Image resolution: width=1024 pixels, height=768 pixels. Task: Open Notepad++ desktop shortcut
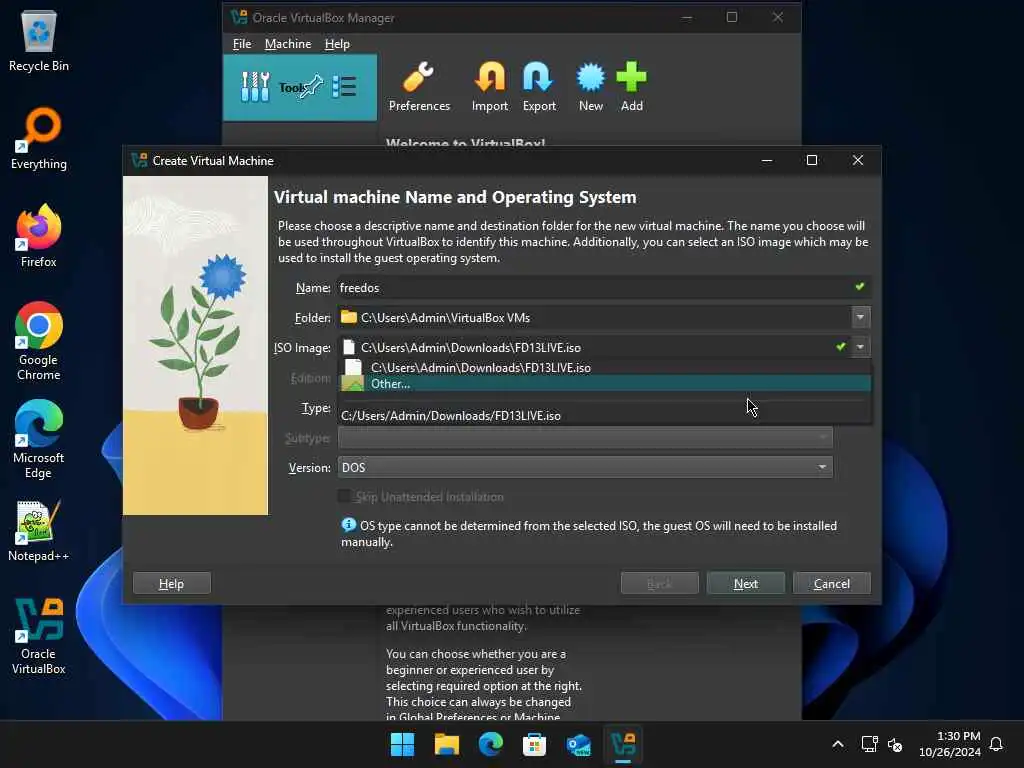(x=39, y=530)
